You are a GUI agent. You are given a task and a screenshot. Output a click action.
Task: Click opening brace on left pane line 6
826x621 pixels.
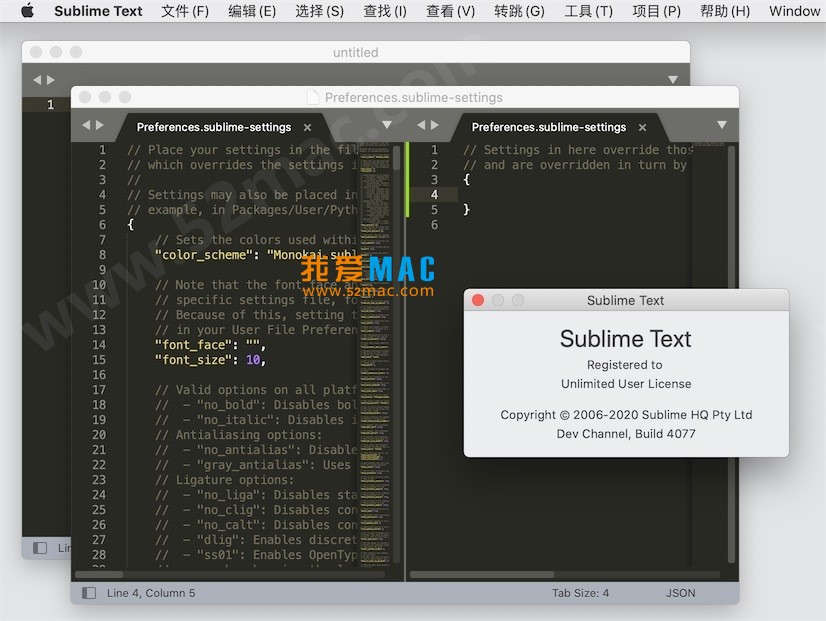tap(131, 225)
